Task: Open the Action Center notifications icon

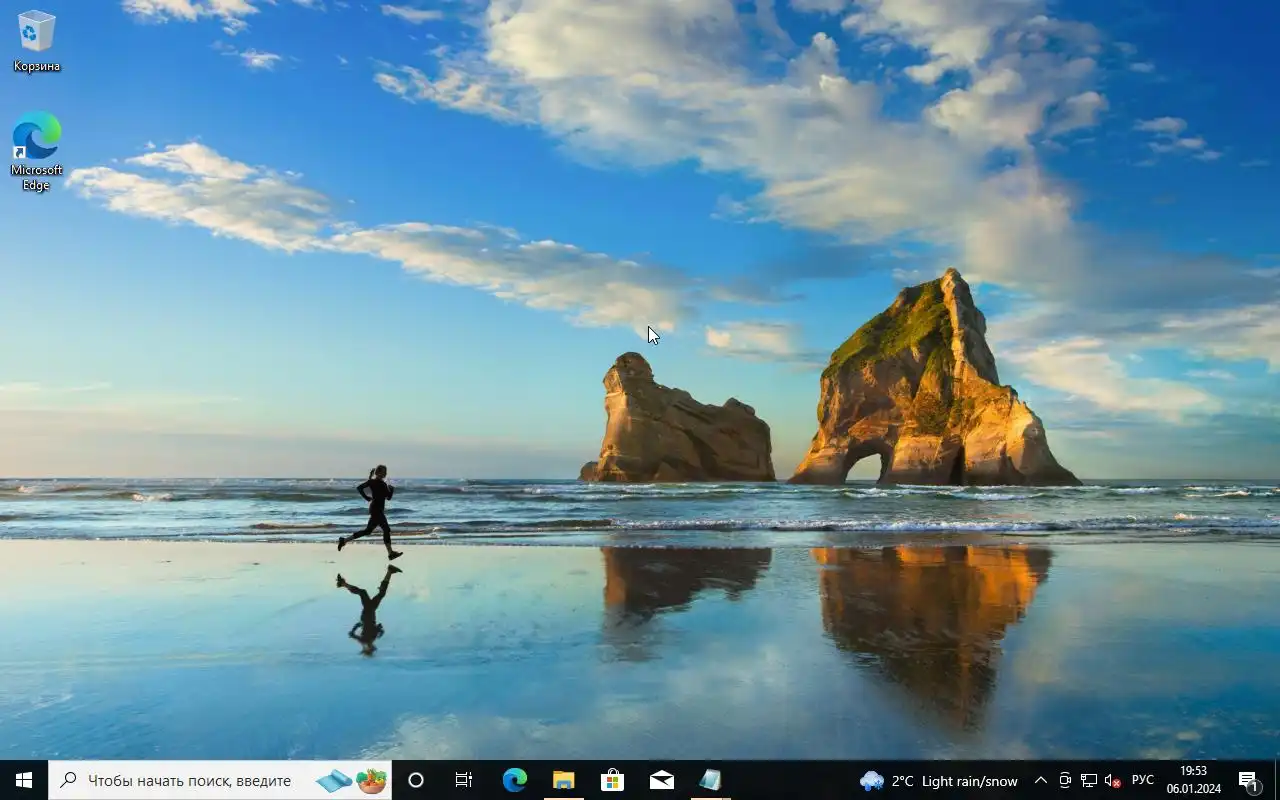Action: pos(1249,781)
